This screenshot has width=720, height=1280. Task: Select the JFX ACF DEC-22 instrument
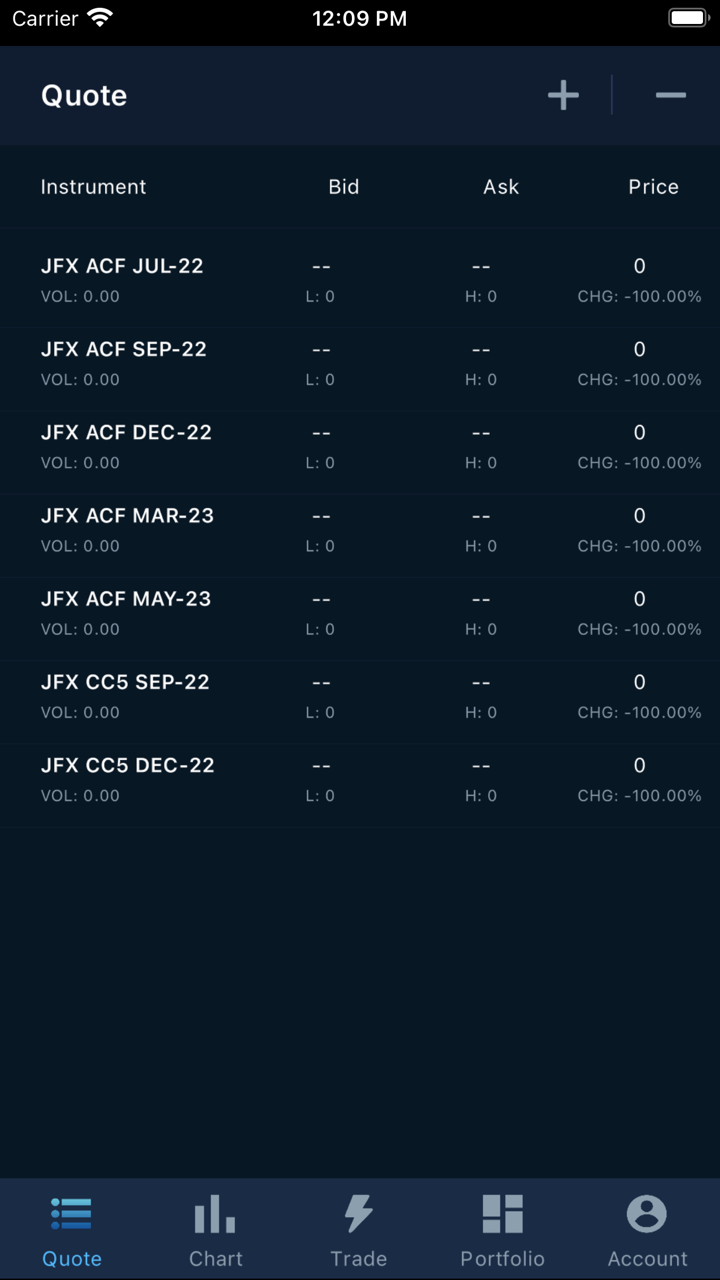click(126, 432)
